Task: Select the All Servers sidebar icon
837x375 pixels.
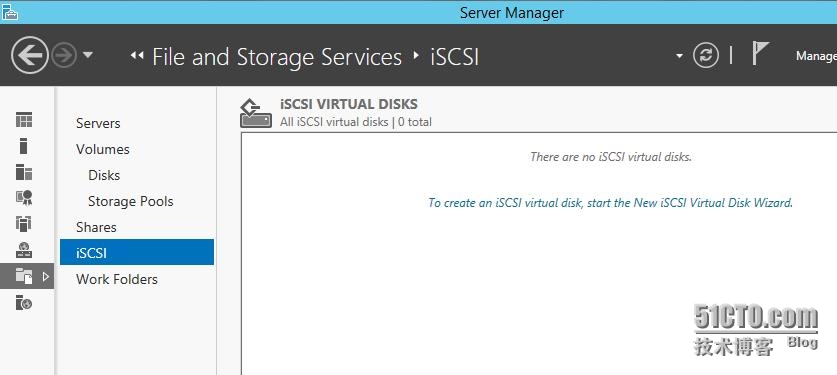Action: [24, 172]
